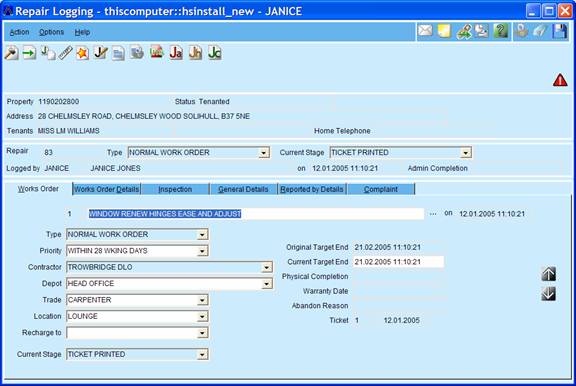Click the orange star burst icon

coord(83,53)
